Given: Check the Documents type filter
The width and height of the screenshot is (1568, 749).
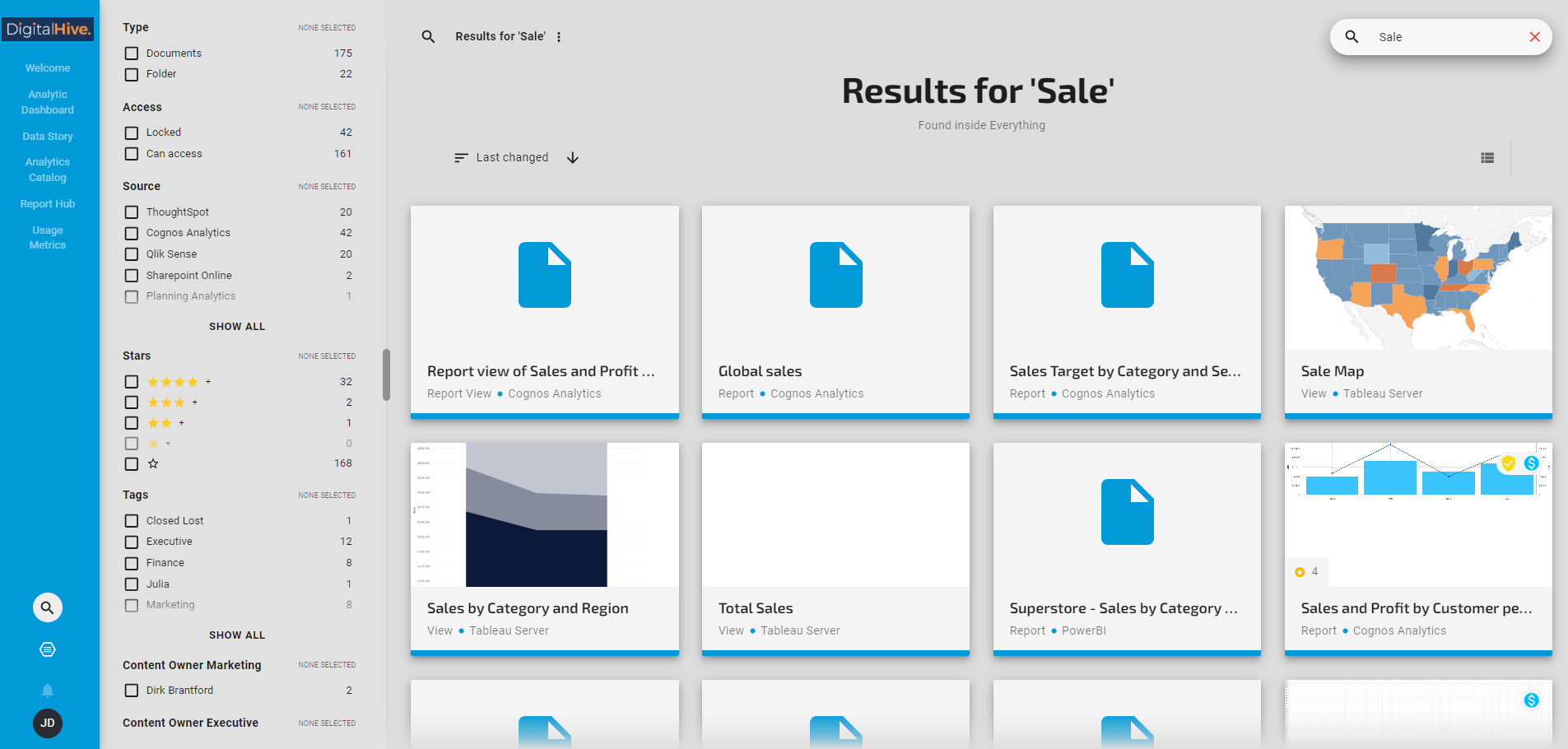Looking at the screenshot, I should (132, 53).
